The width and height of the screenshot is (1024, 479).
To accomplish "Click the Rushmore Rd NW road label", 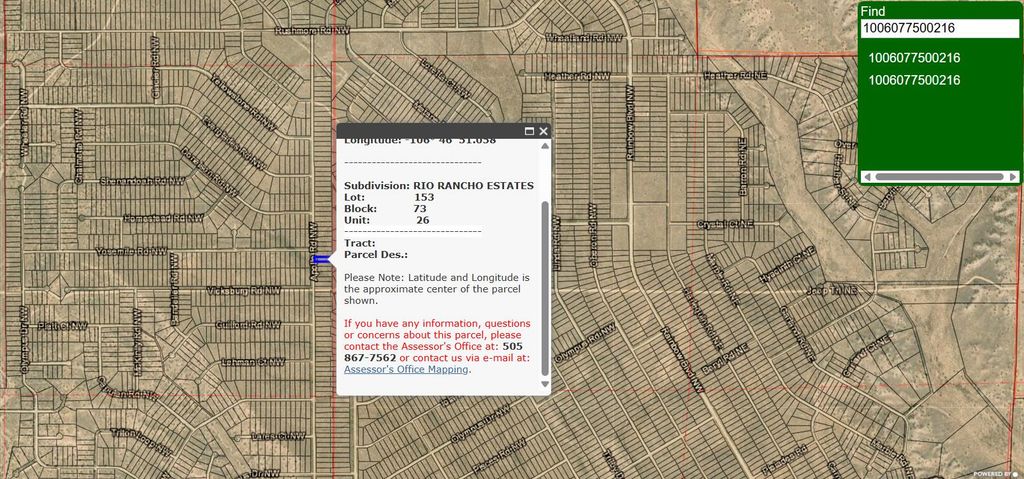I will click(x=313, y=31).
